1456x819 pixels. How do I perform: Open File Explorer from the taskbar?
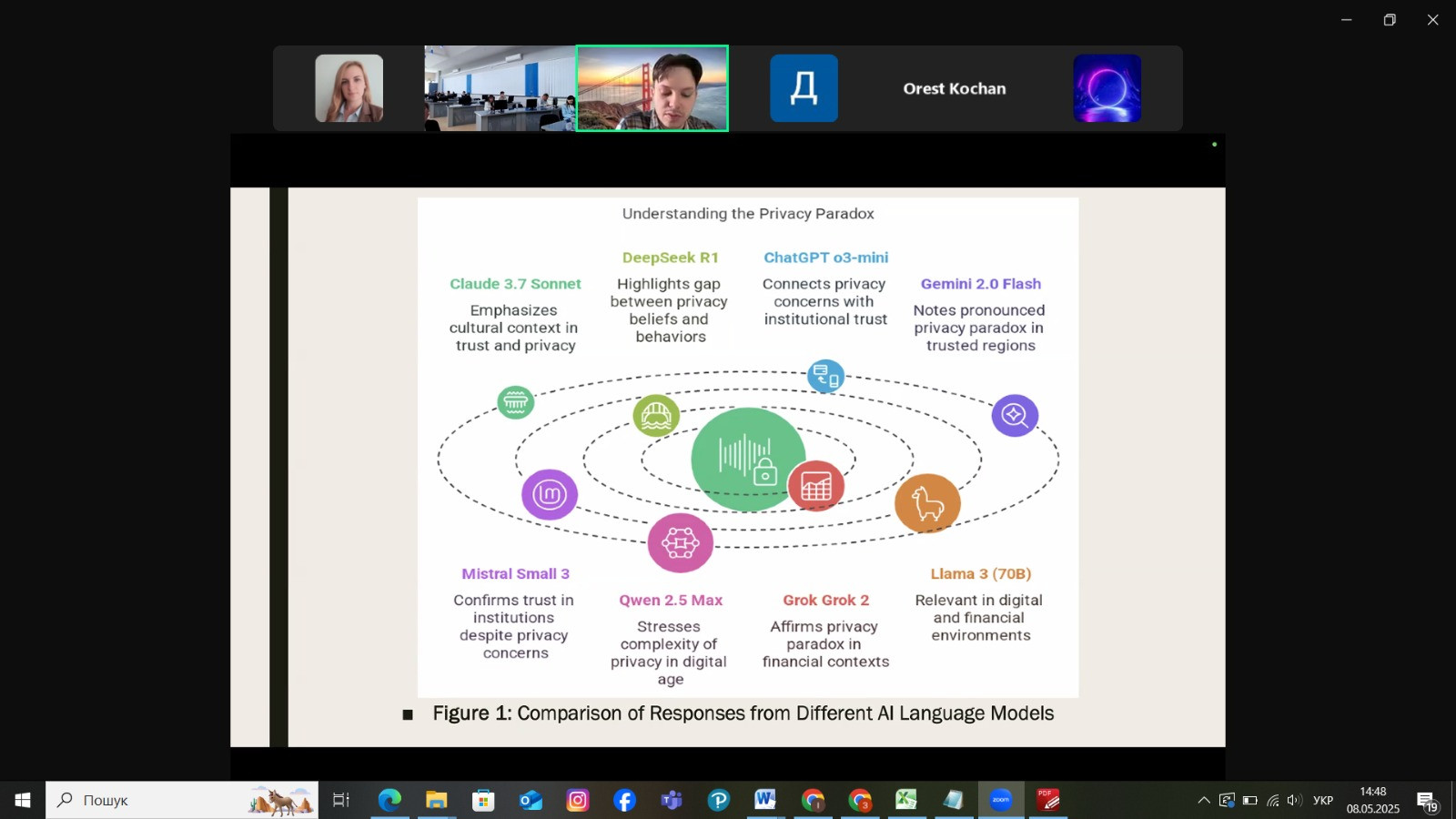coord(437,800)
